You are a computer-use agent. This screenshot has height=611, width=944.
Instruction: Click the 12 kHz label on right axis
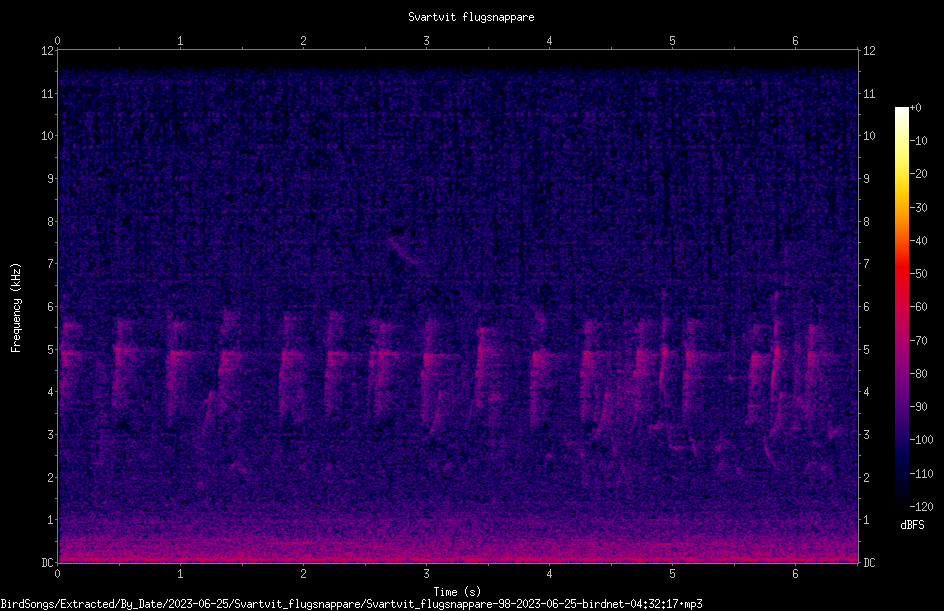pos(869,51)
